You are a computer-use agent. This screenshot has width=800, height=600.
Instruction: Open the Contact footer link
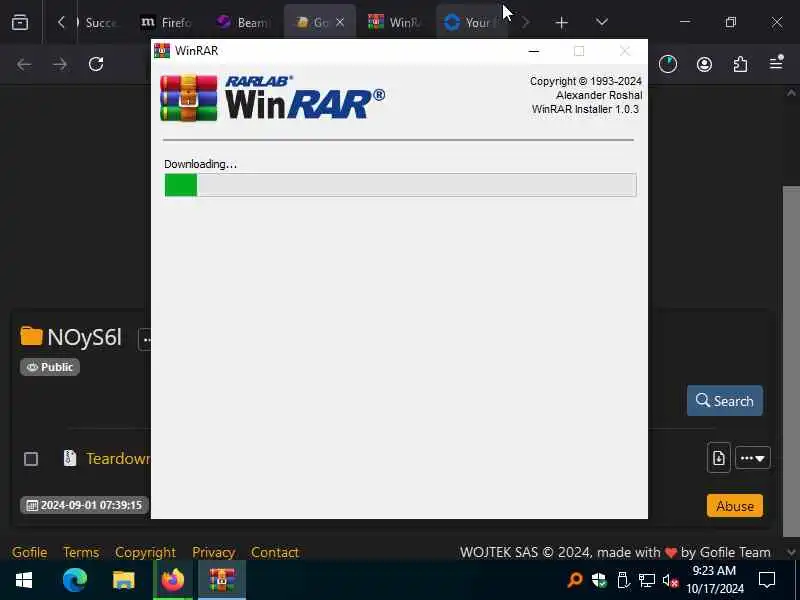(274, 552)
